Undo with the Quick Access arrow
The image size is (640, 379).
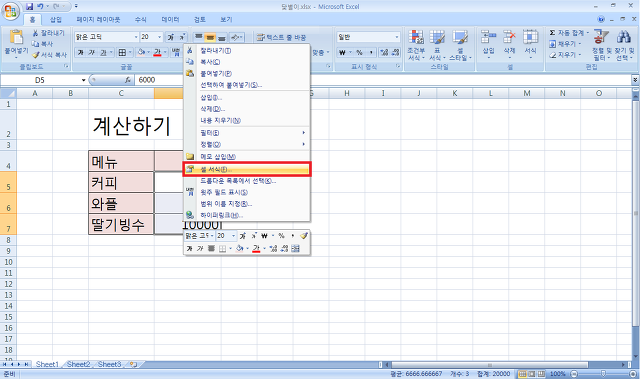(x=40, y=7)
